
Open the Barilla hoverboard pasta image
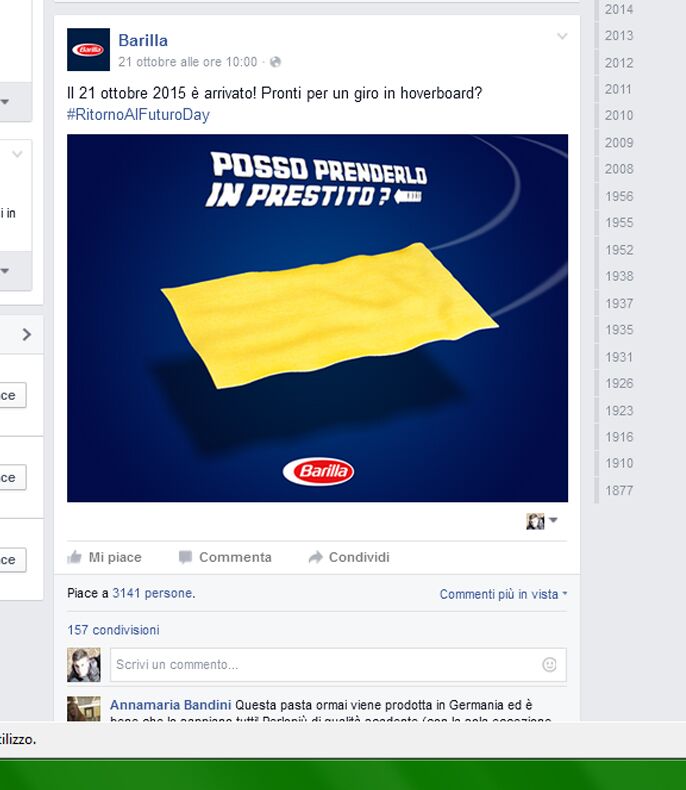click(x=317, y=318)
